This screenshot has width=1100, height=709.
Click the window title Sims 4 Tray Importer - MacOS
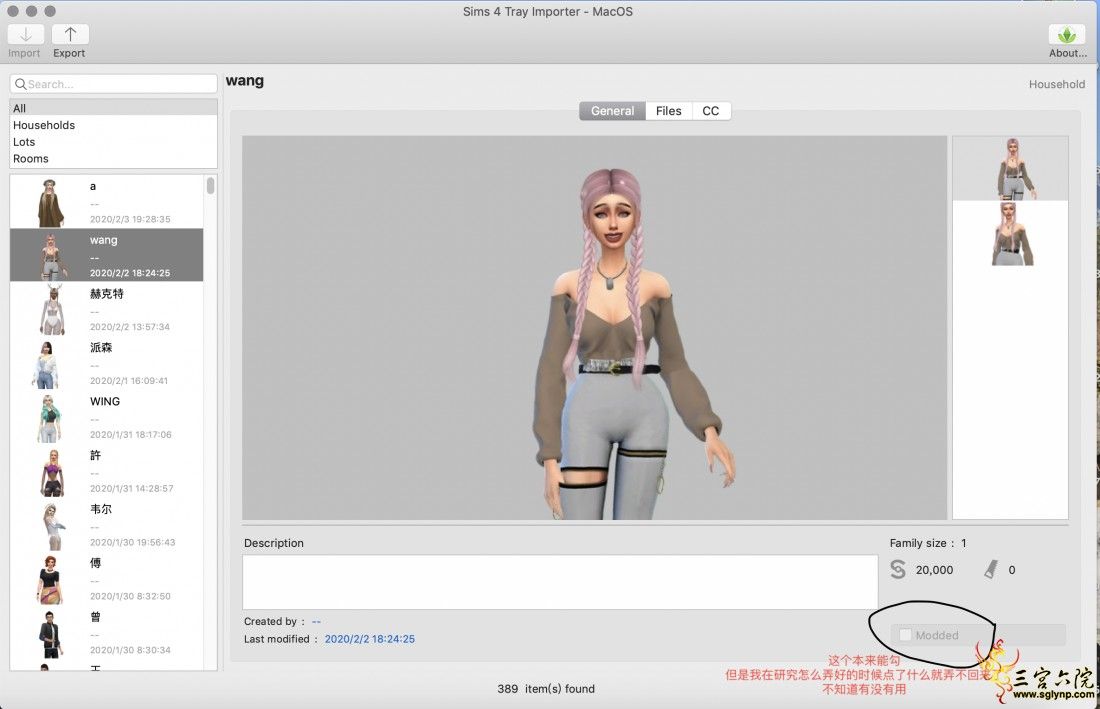click(547, 11)
